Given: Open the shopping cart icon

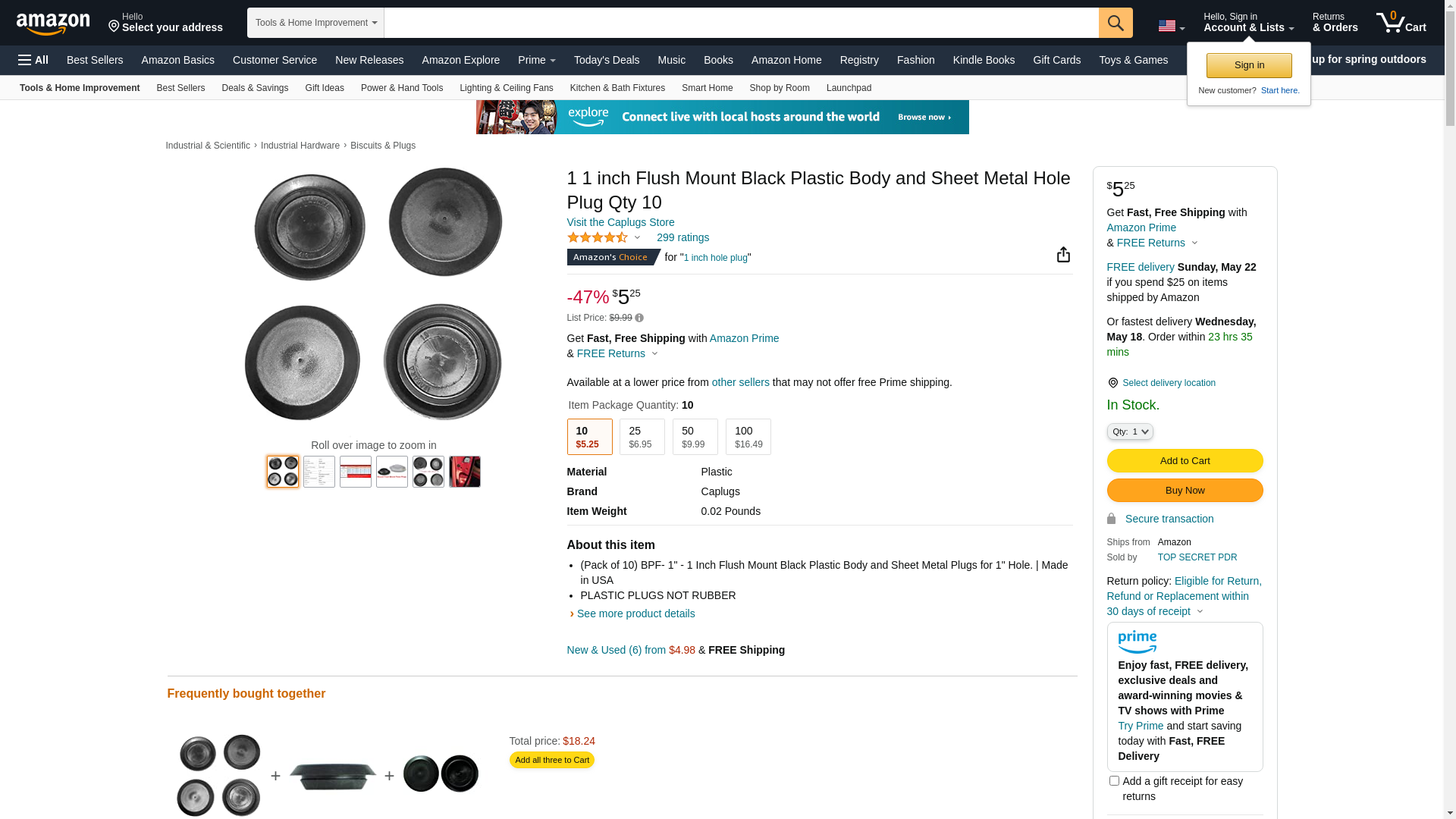Looking at the screenshot, I should click(1401, 23).
